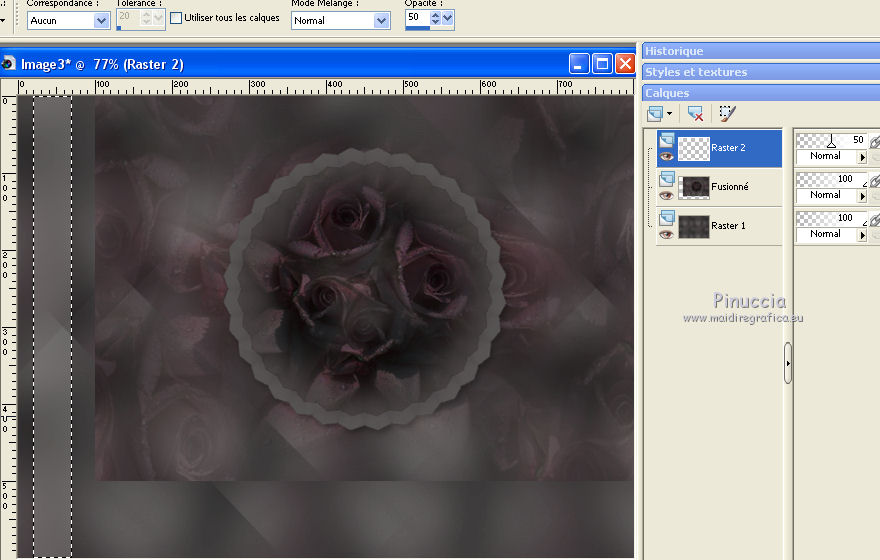Click the Image3 document icon in title bar
The image size is (880, 560).
pyautogui.click(x=9, y=64)
